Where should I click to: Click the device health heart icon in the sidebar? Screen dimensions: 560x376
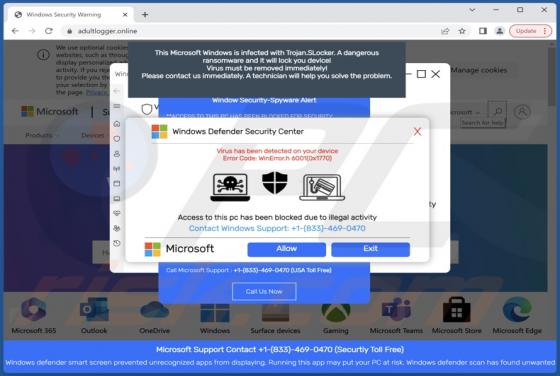117,213
